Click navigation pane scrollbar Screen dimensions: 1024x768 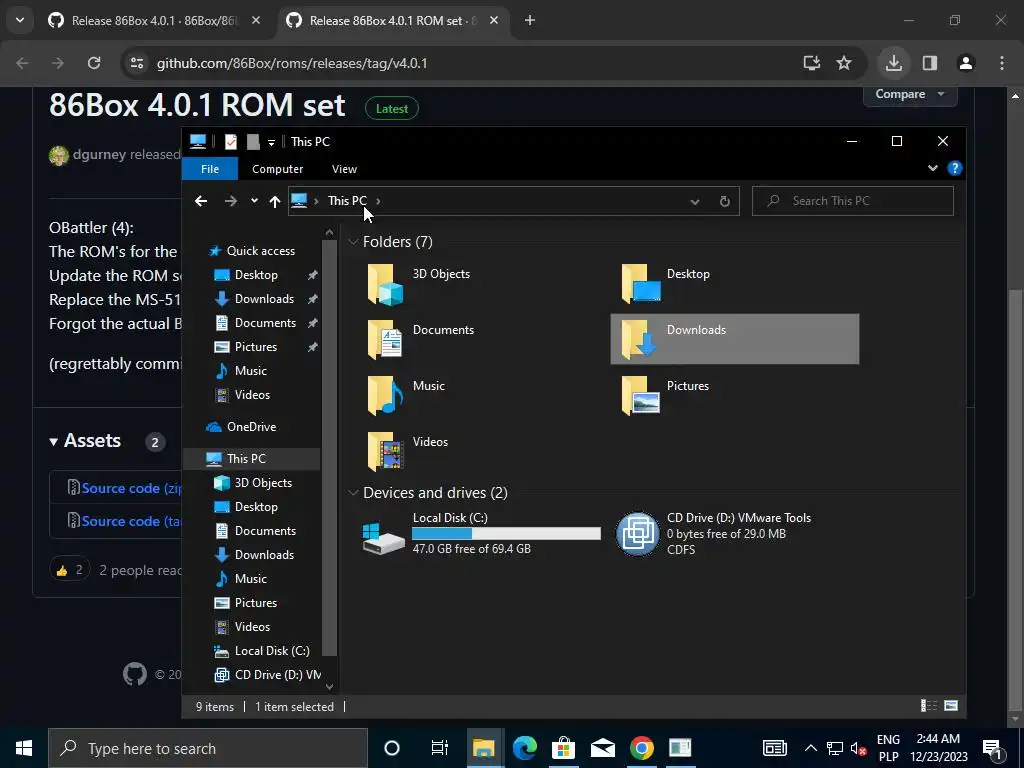(329, 447)
